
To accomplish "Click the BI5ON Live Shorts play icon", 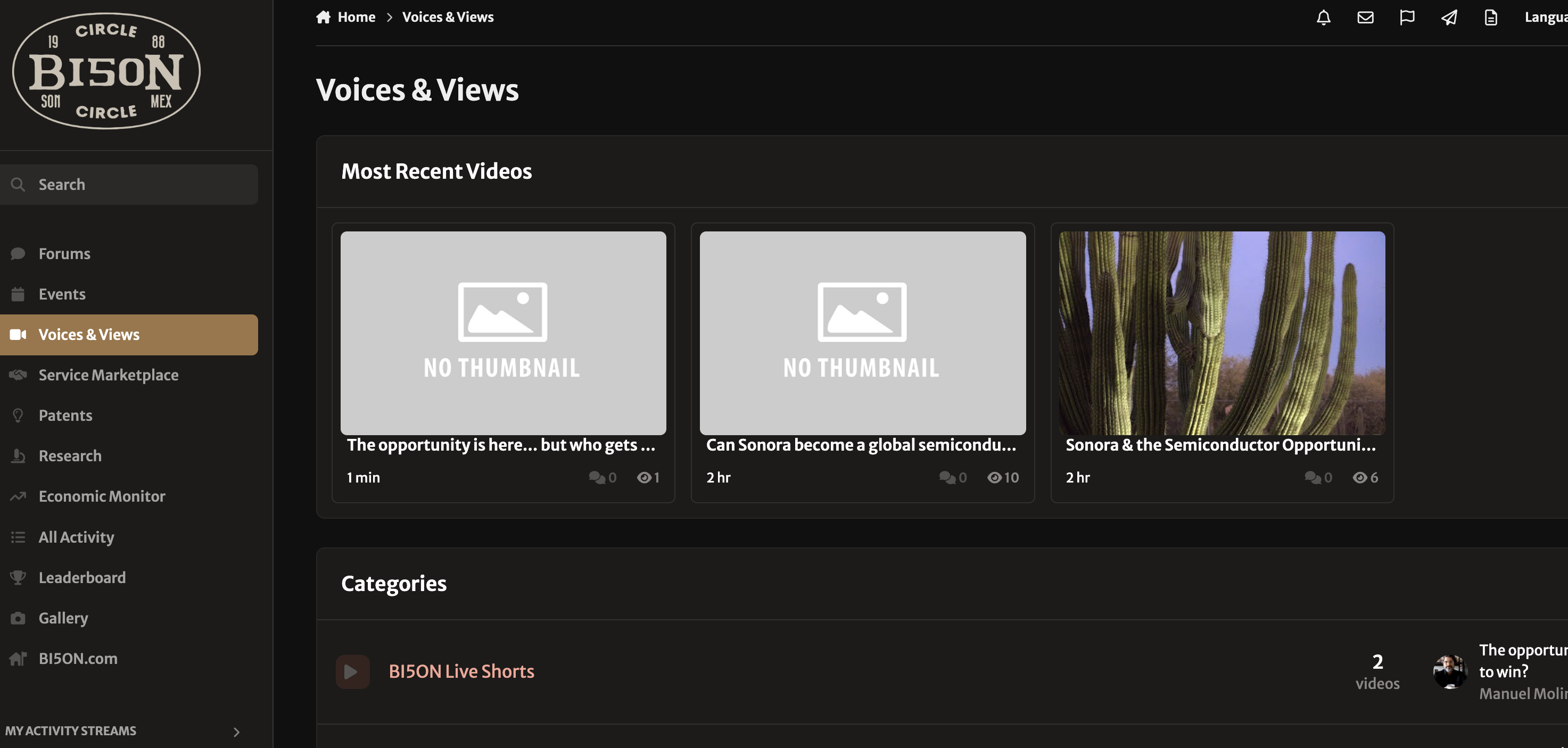I will (x=352, y=671).
